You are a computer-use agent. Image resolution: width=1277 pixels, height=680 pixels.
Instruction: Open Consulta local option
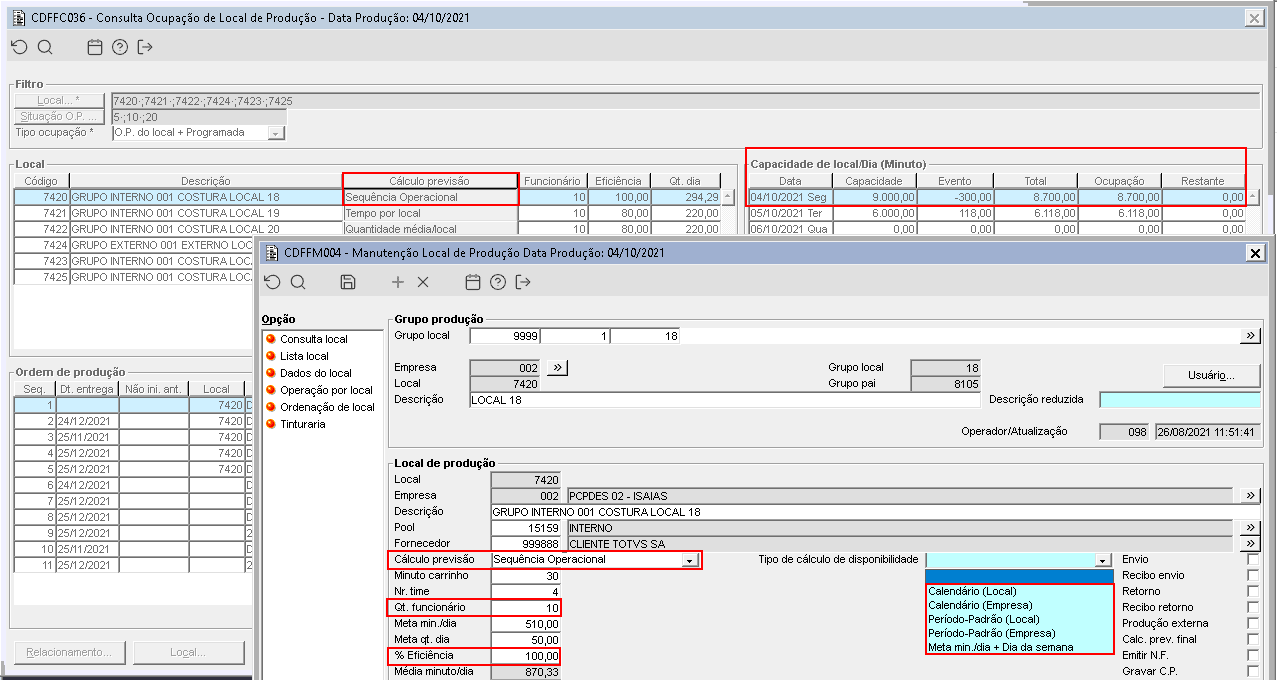[x=313, y=340]
